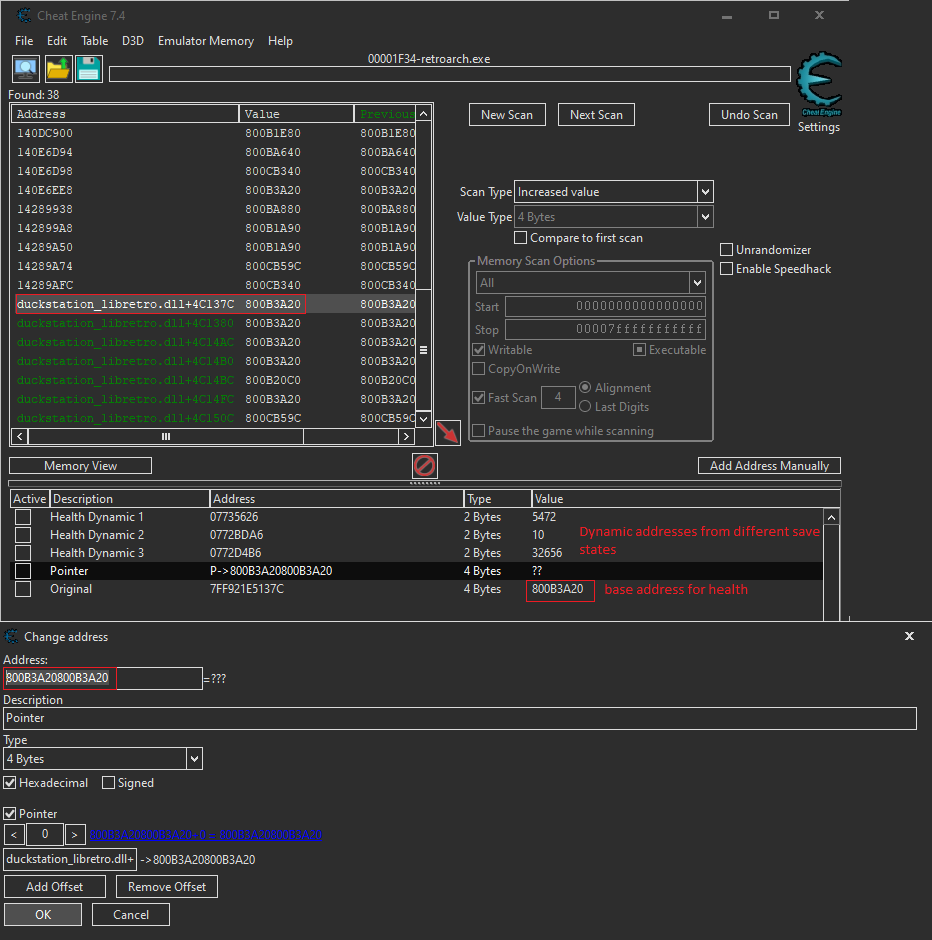Screen dimensions: 932x940
Task: Click Remove Offset in dialog
Action: click(167, 887)
